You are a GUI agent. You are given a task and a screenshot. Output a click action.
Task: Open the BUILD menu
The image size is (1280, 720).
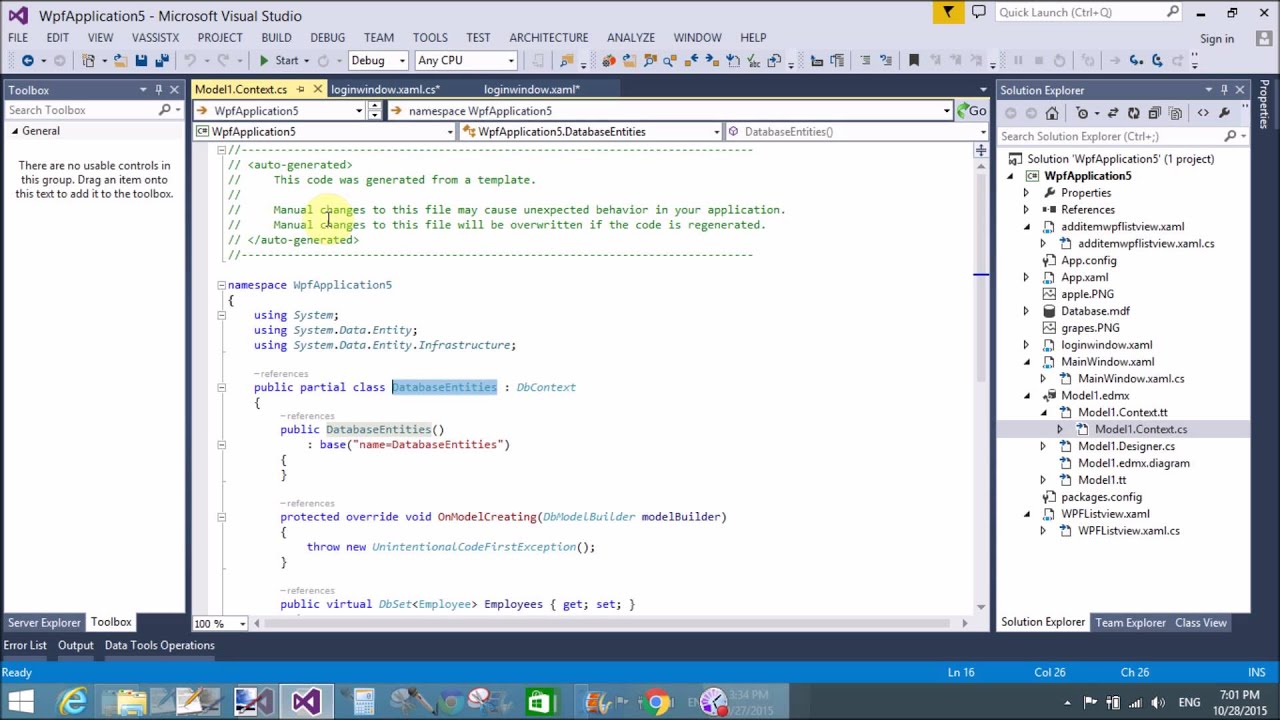pos(276,37)
